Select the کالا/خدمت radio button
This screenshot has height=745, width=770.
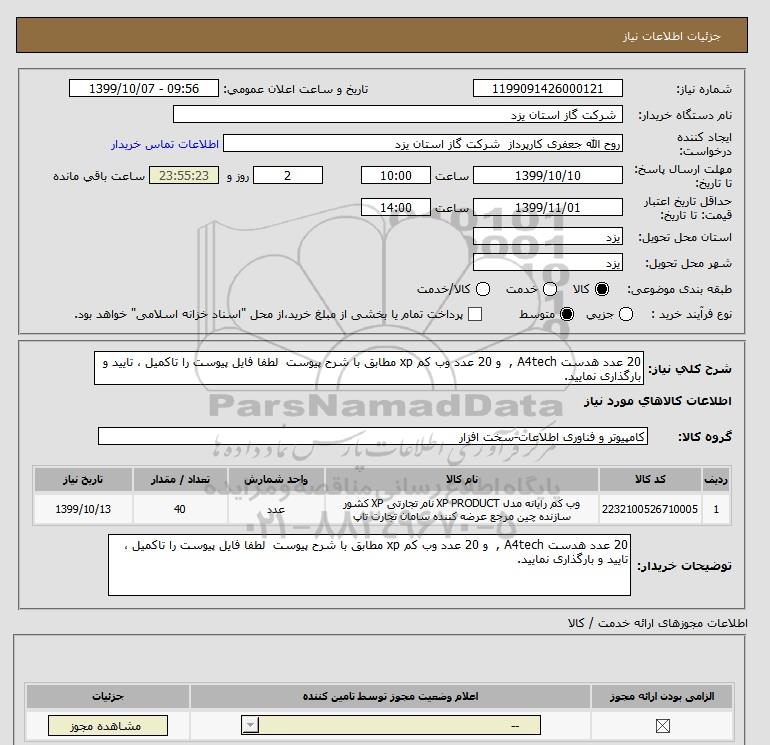483,289
